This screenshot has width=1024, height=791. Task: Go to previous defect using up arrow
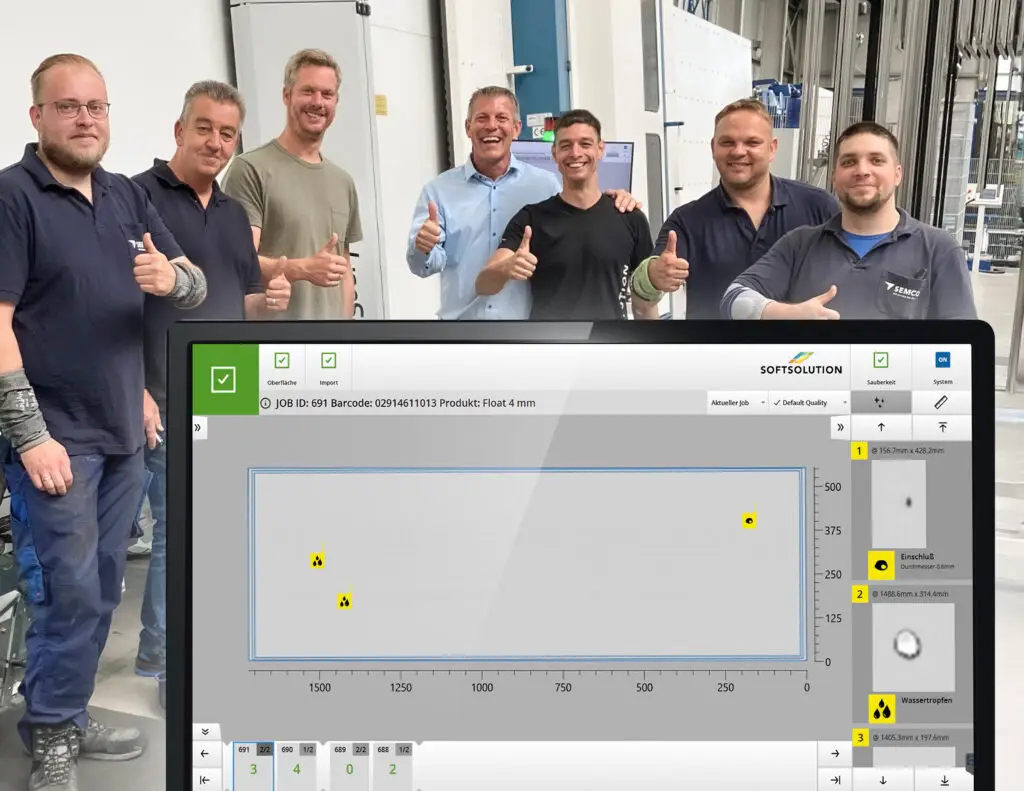pos(880,427)
